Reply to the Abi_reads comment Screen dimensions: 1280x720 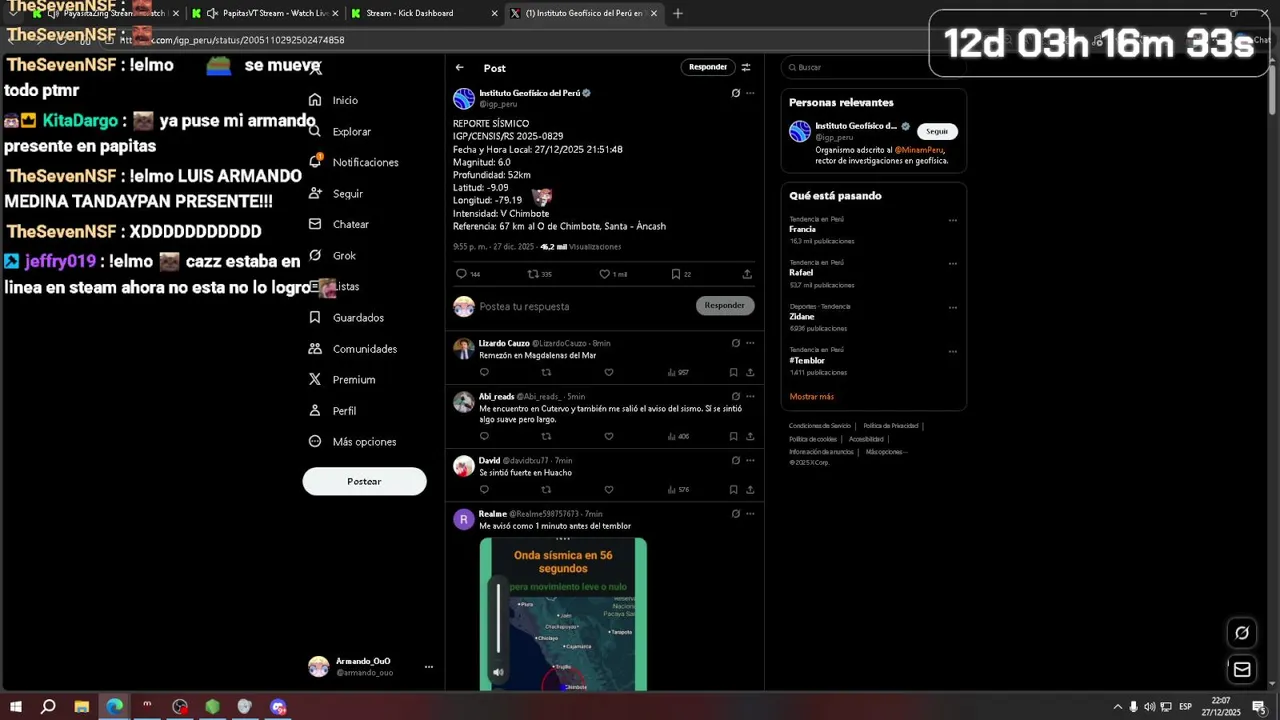pos(484,436)
